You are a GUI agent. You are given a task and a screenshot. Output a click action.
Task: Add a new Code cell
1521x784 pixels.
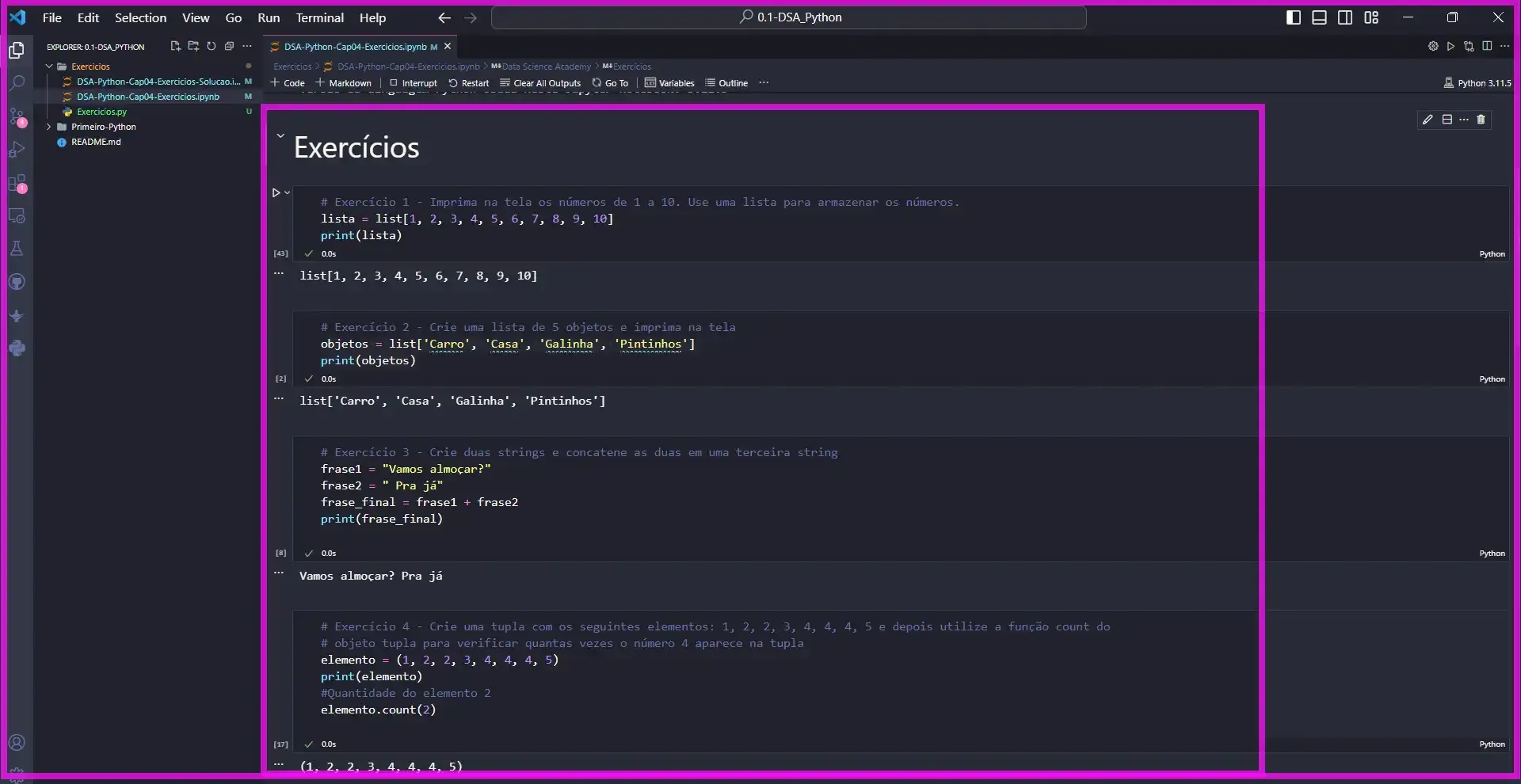click(x=288, y=82)
